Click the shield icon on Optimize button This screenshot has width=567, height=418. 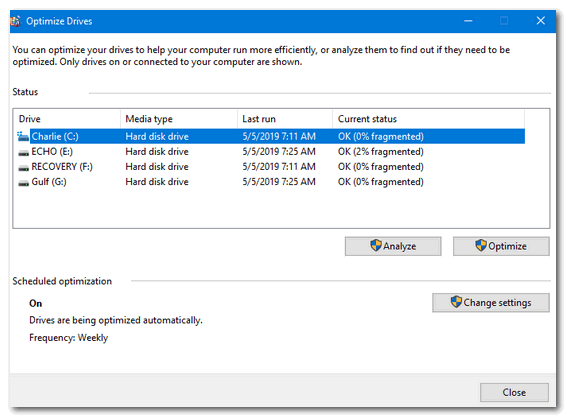481,246
